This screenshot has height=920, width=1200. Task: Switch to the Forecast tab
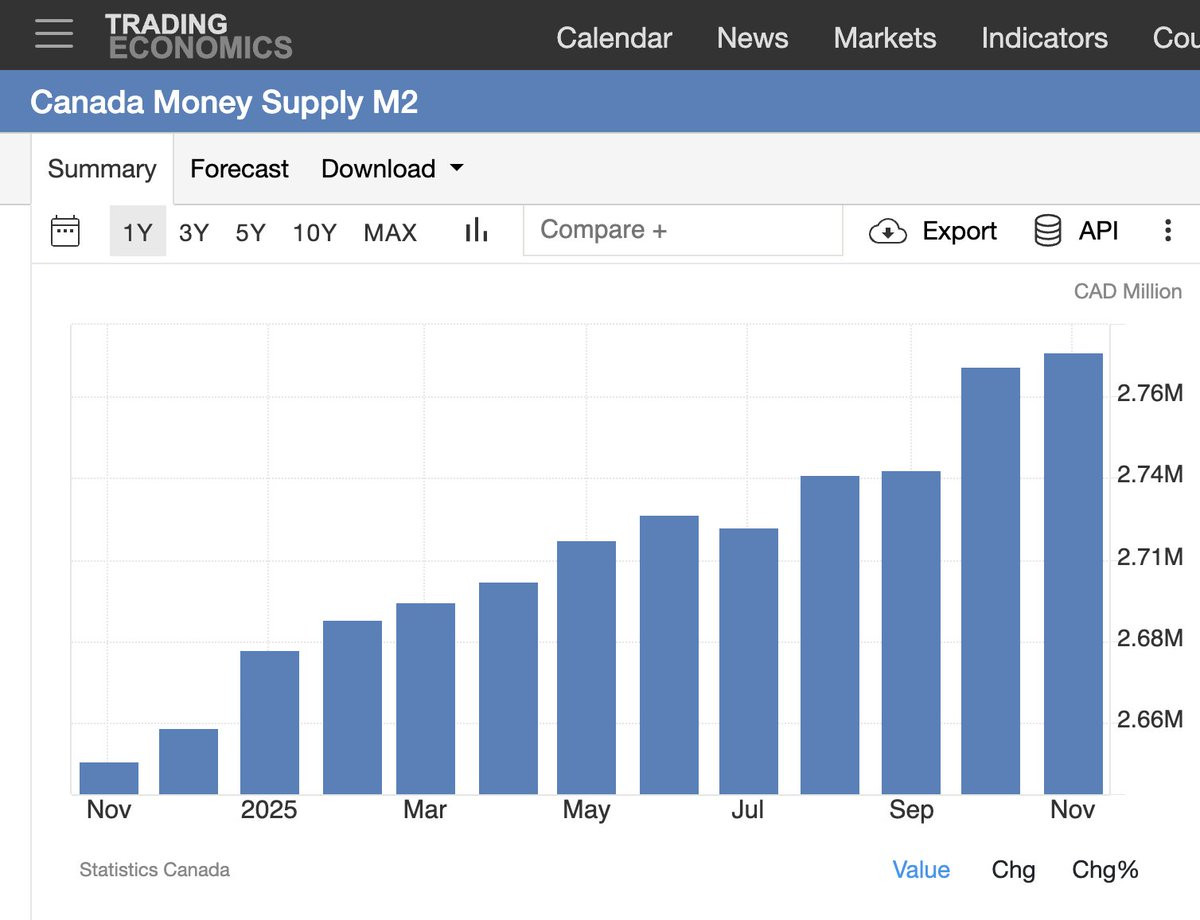pos(239,169)
